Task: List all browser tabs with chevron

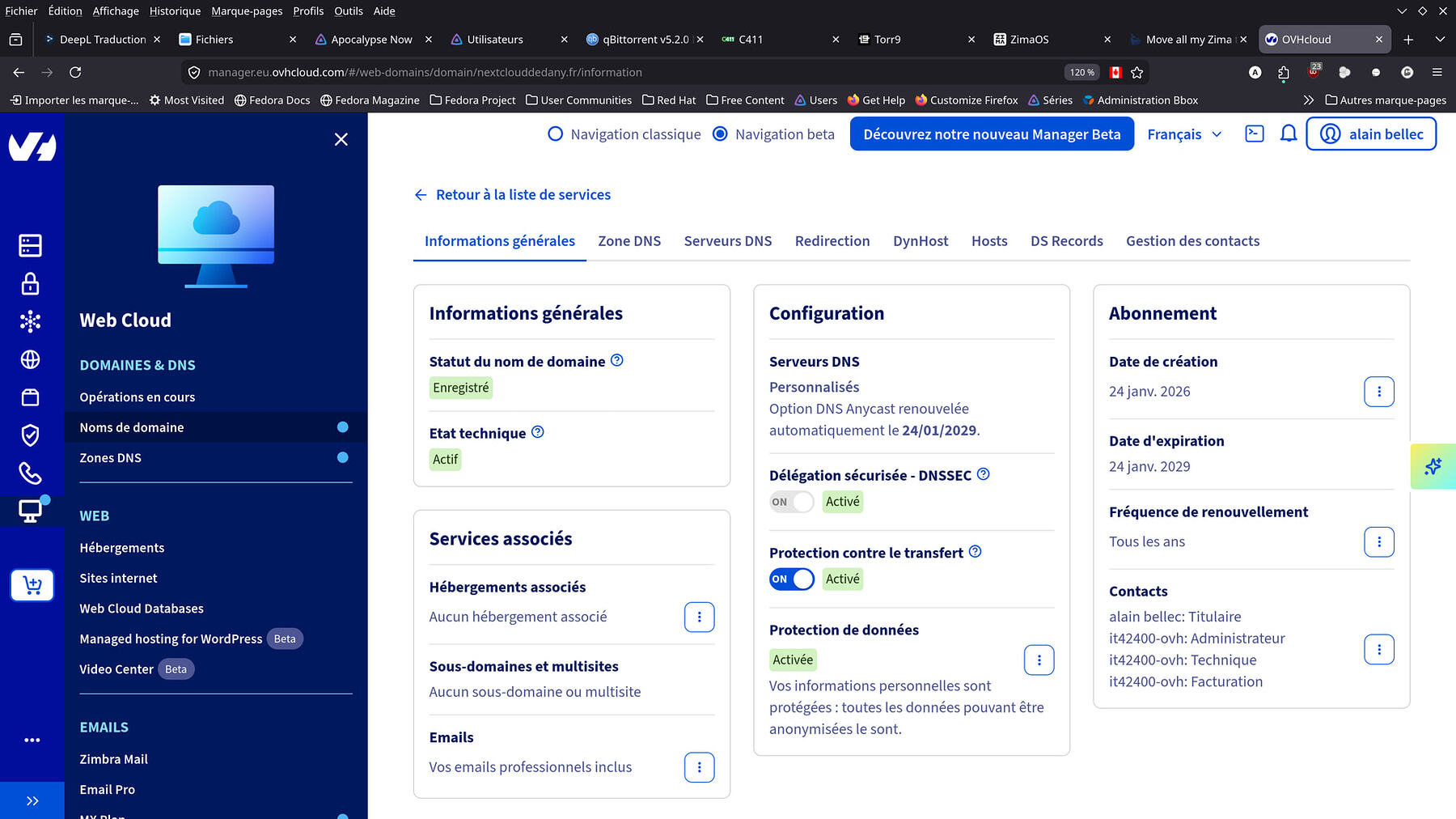Action: [x=1440, y=39]
